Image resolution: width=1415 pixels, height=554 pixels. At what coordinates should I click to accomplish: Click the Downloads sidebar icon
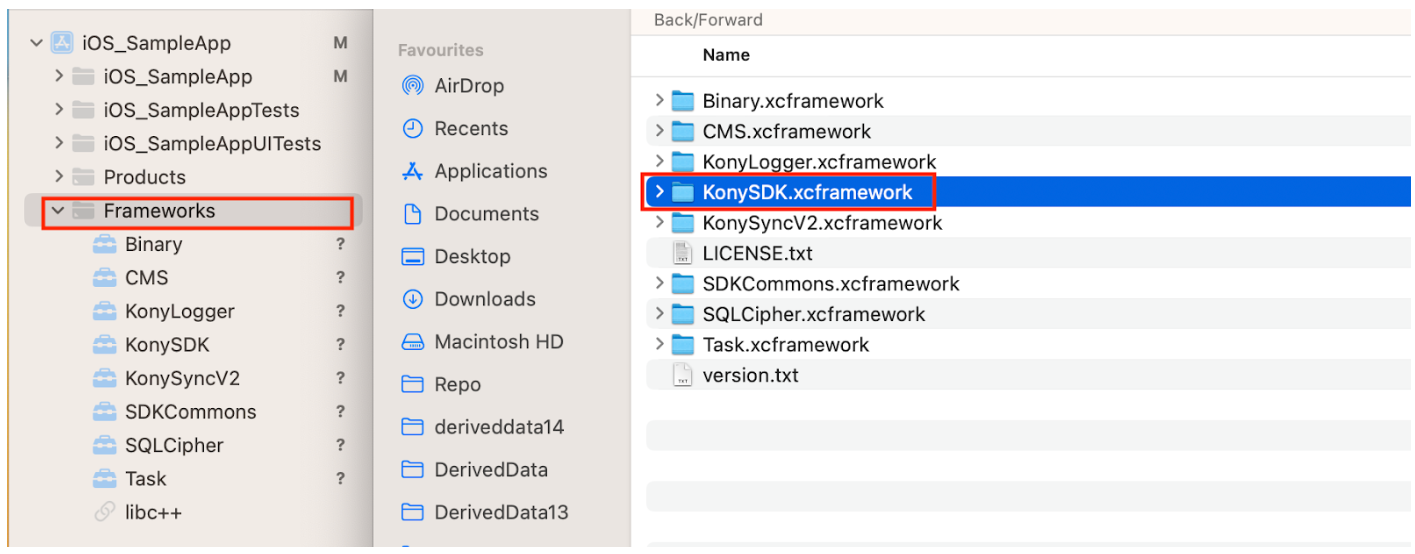coord(412,299)
